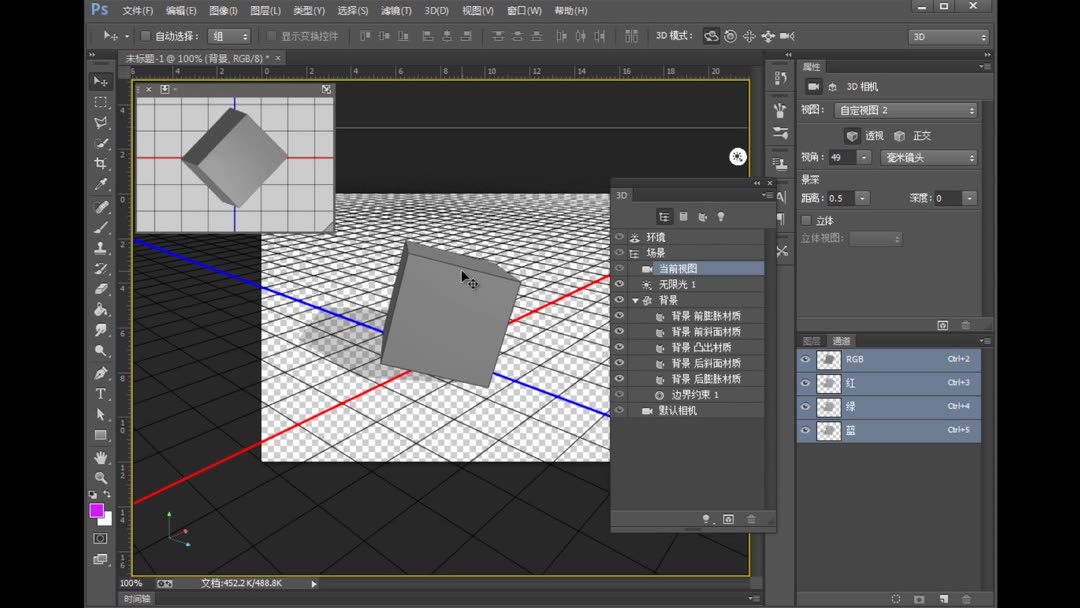Filter 3D panel by lights (bulb icon)
Screen dimensions: 1080x608
720,217
